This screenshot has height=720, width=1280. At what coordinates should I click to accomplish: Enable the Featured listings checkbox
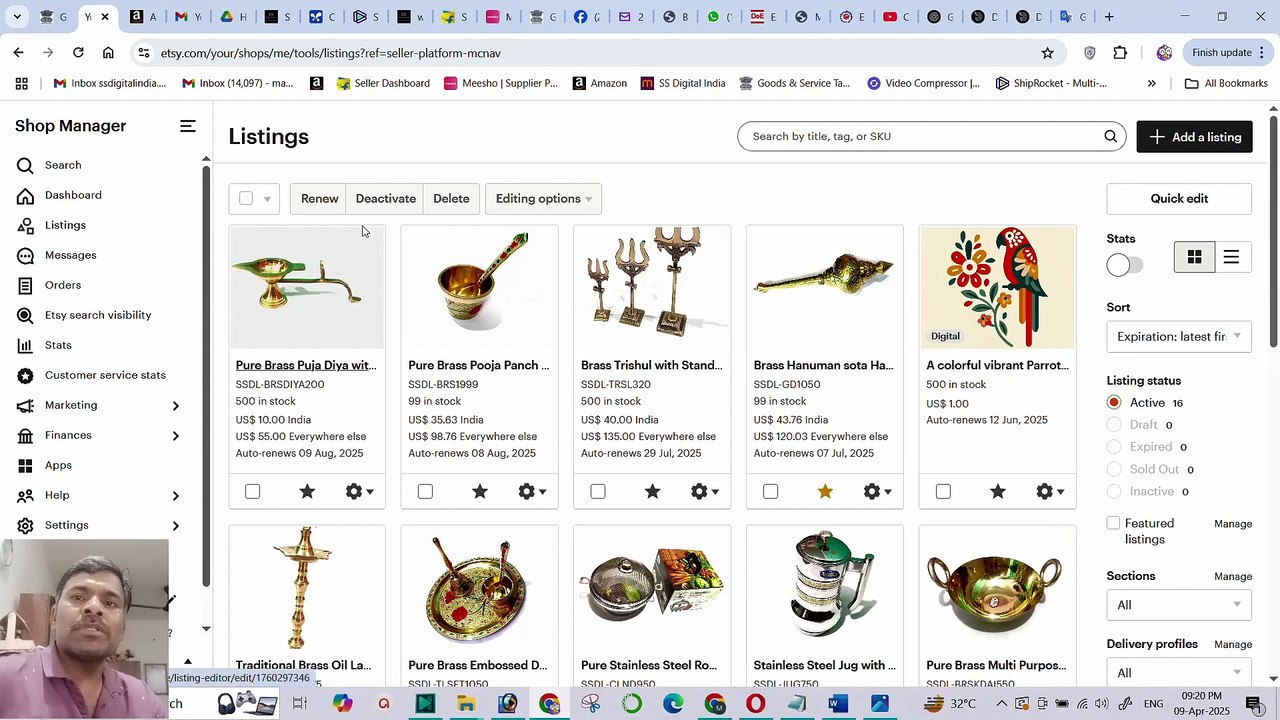point(1113,523)
